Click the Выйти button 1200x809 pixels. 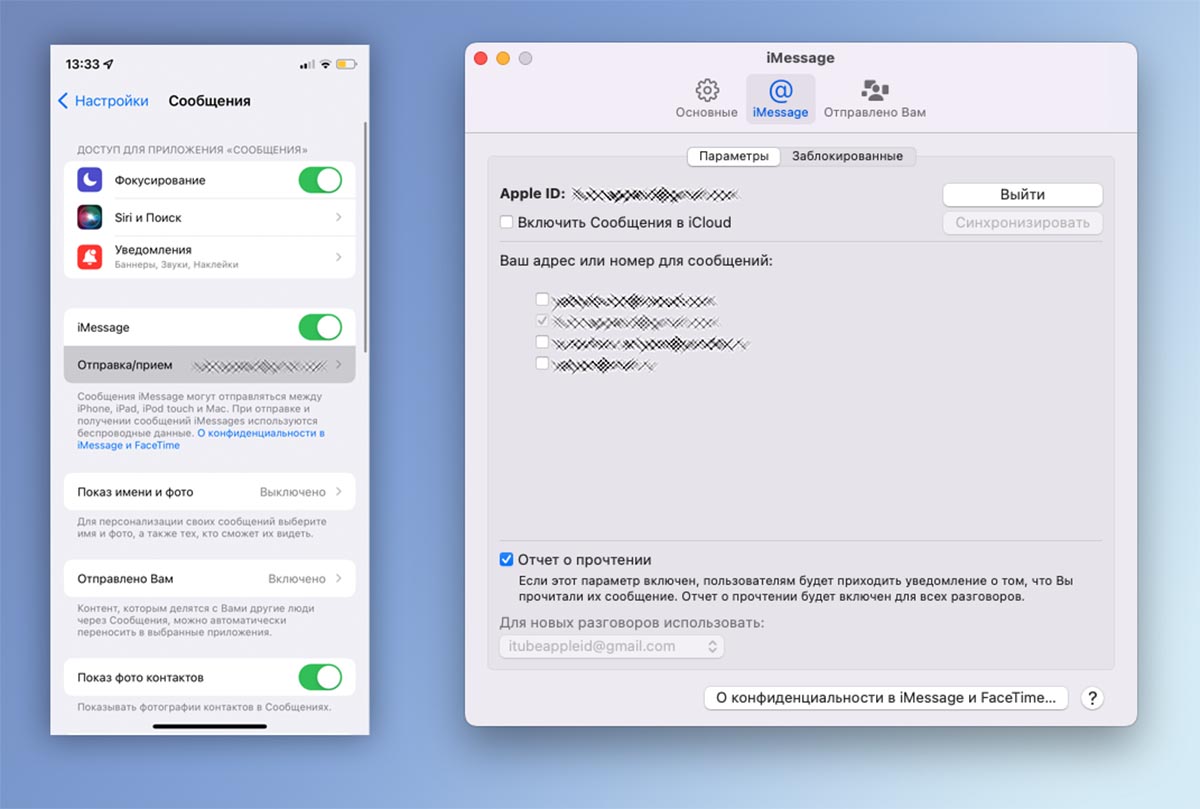coord(1022,194)
